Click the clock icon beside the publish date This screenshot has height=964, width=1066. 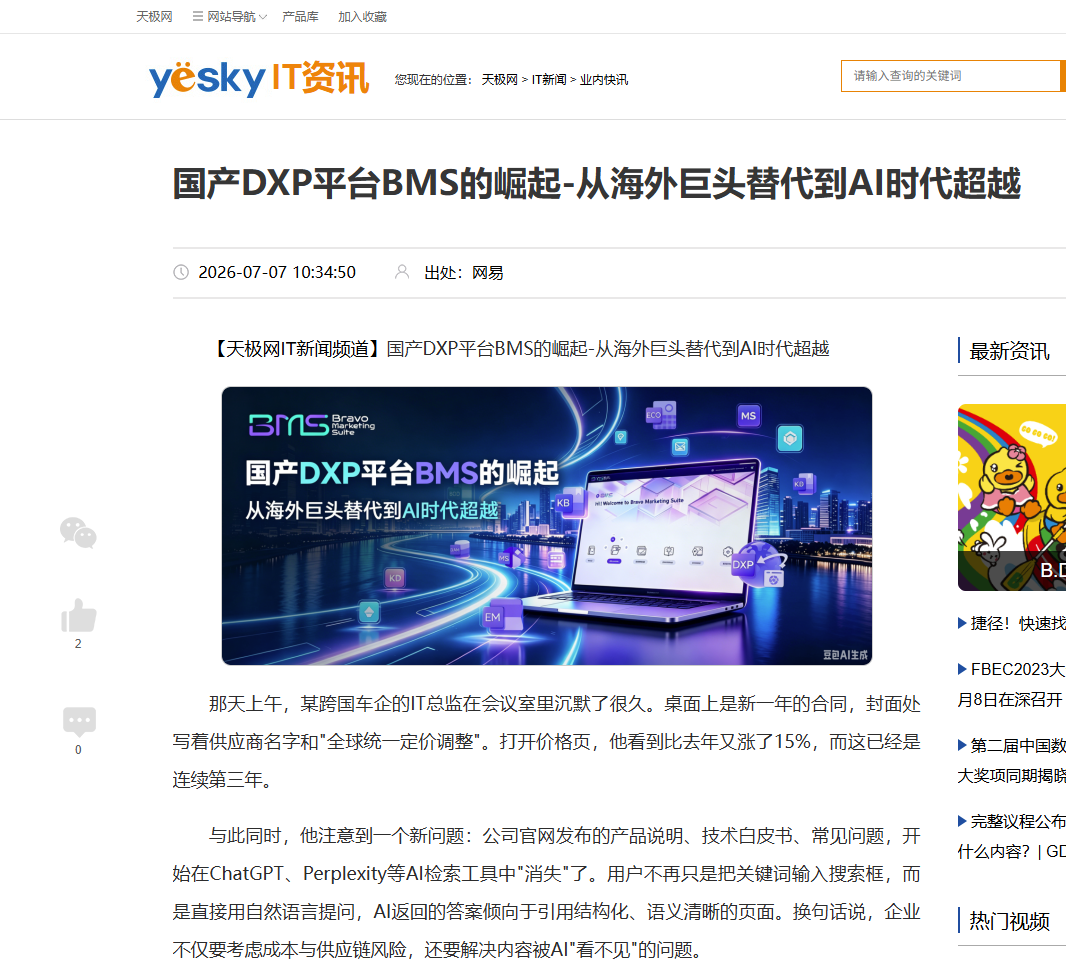coord(181,273)
